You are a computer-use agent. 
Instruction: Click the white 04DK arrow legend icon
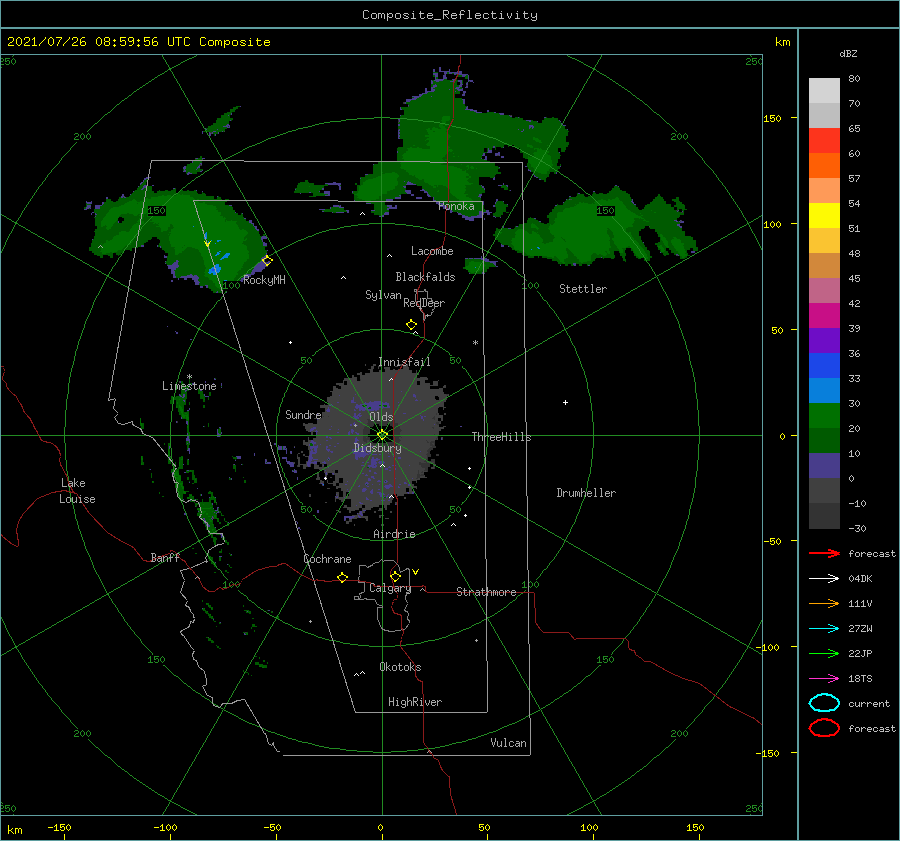click(x=824, y=579)
